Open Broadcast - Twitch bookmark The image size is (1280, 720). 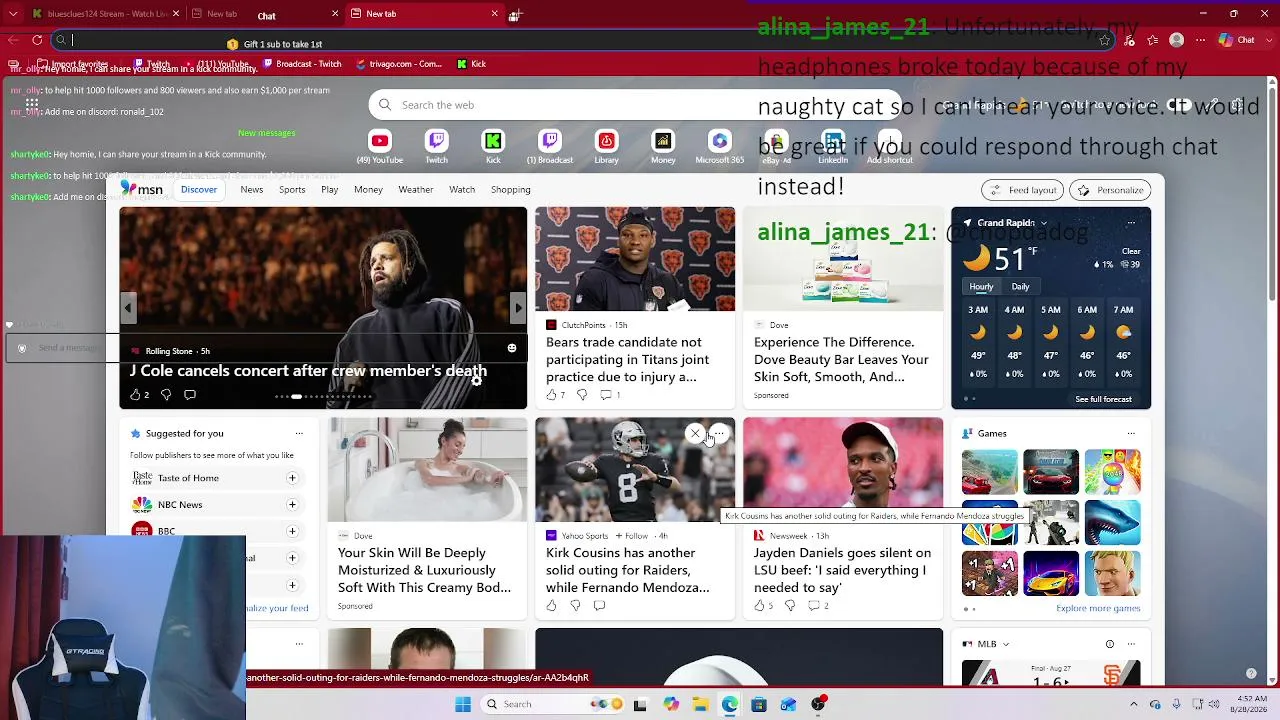coord(302,64)
